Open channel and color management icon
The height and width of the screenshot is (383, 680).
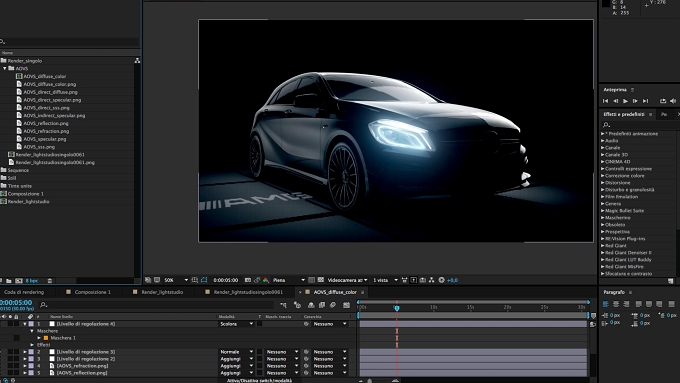[266, 280]
